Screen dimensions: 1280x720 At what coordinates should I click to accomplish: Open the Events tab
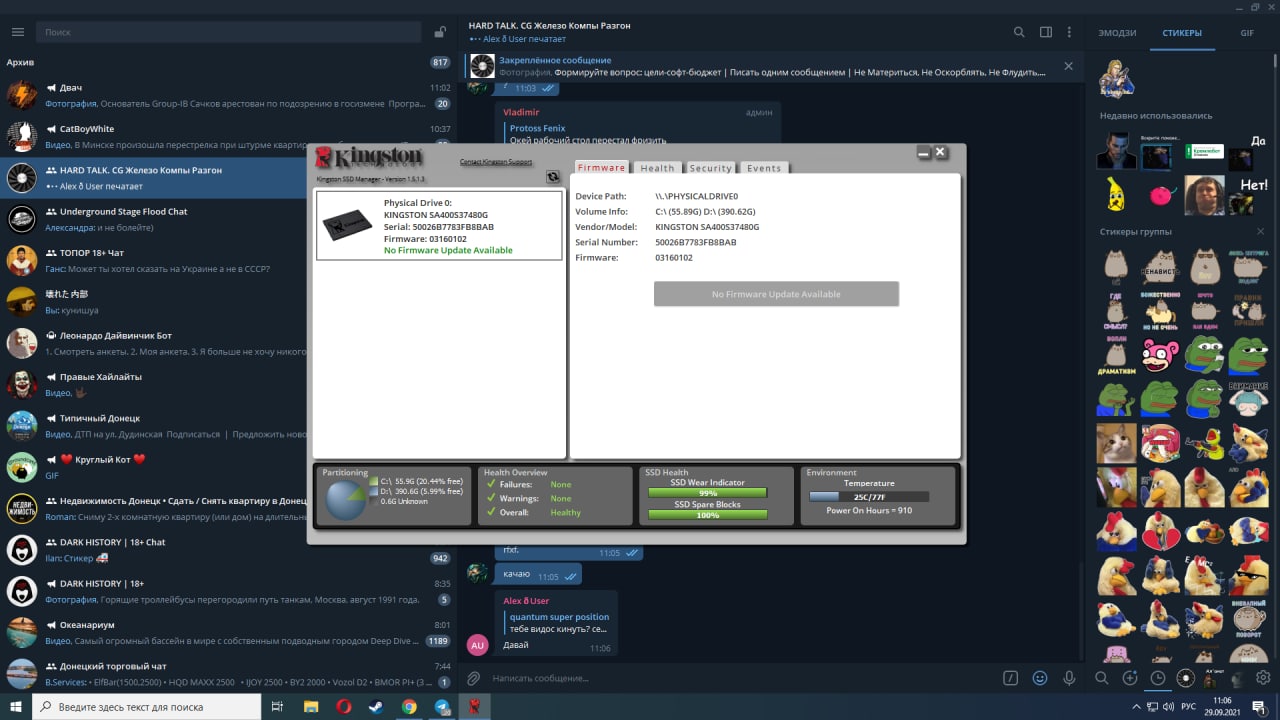pyautogui.click(x=764, y=168)
